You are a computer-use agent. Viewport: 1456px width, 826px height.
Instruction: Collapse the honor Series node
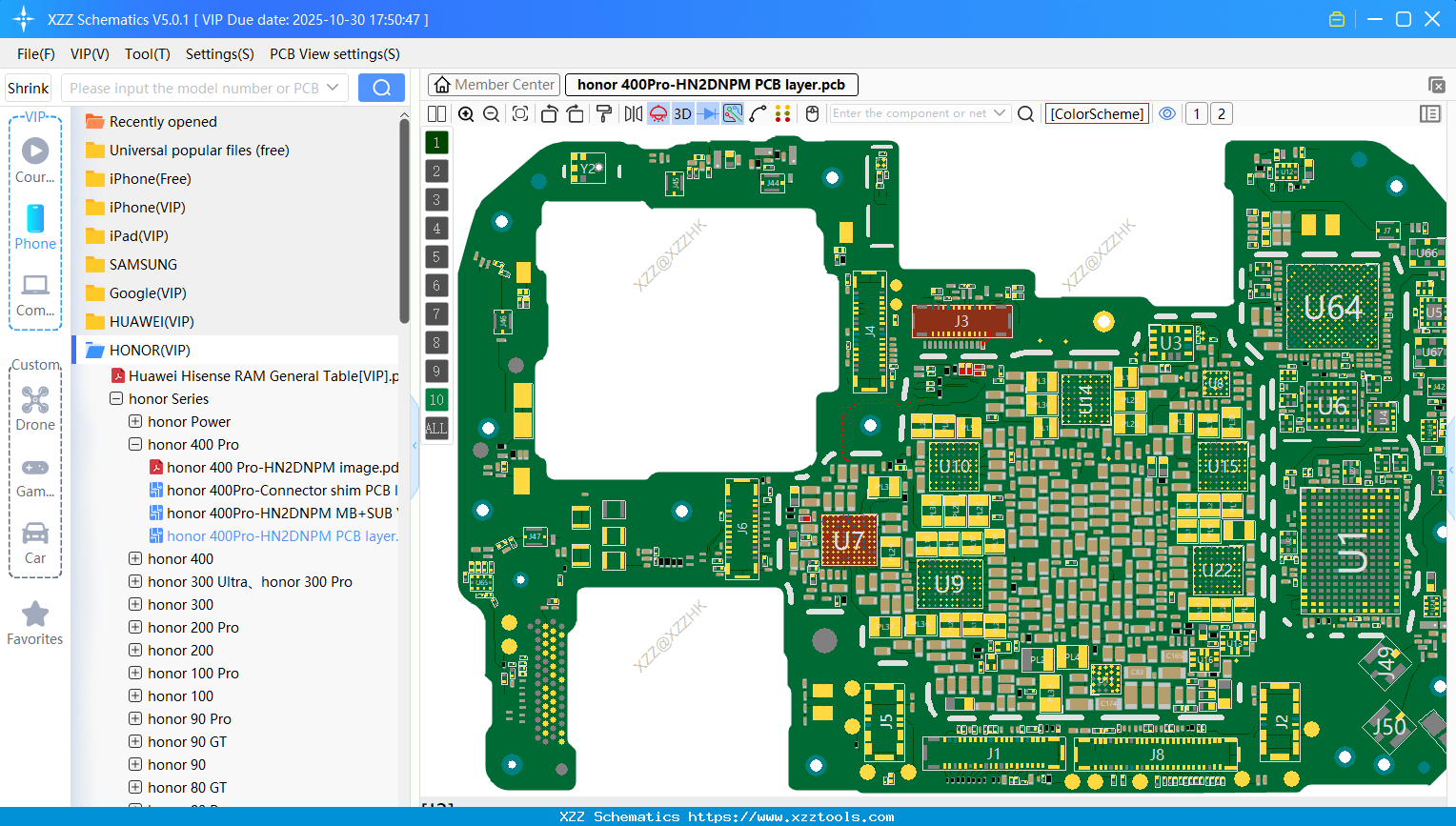pos(116,398)
